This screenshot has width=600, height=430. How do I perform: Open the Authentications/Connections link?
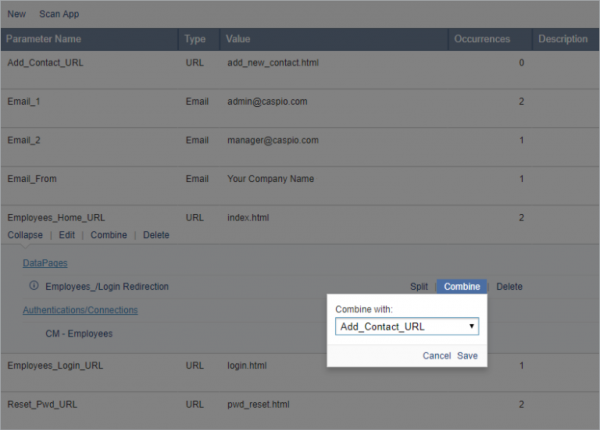coord(80,309)
